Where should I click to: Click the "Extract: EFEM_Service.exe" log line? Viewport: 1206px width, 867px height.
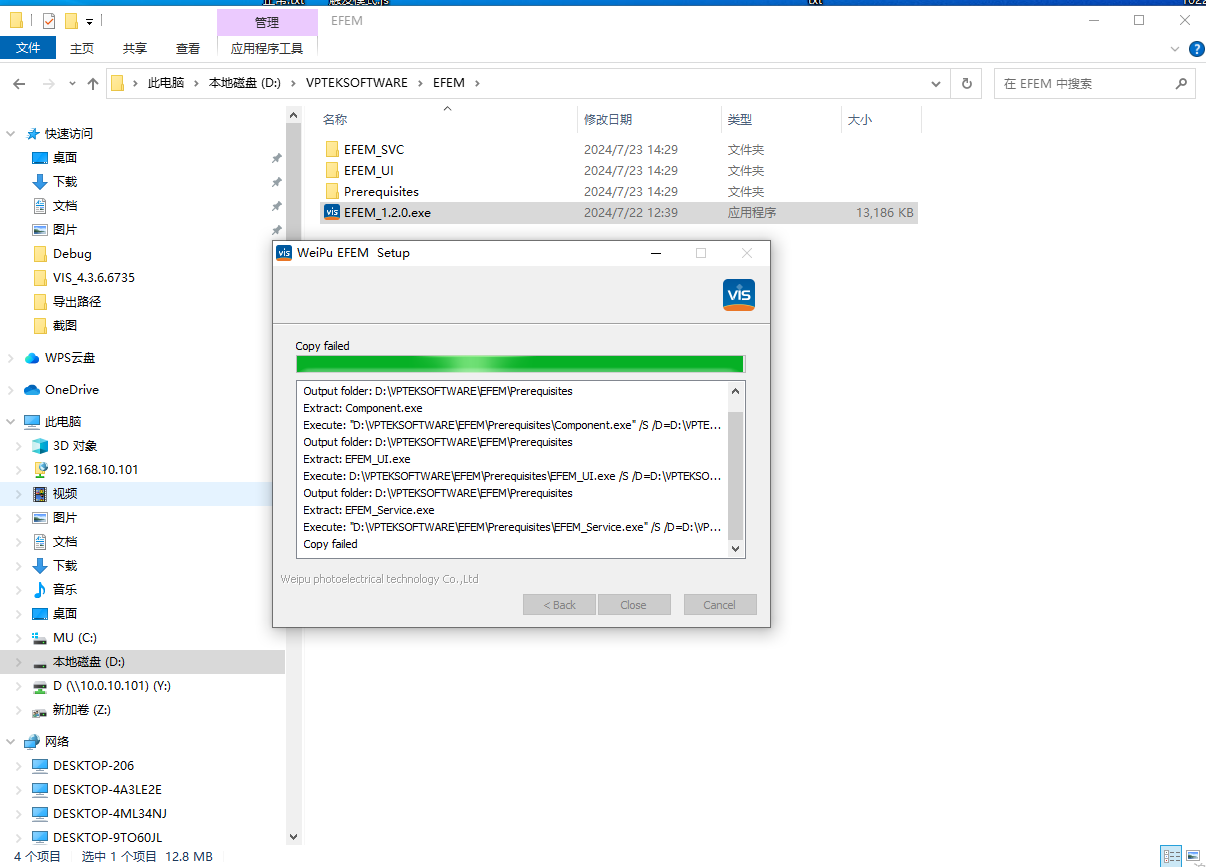pyautogui.click(x=369, y=510)
